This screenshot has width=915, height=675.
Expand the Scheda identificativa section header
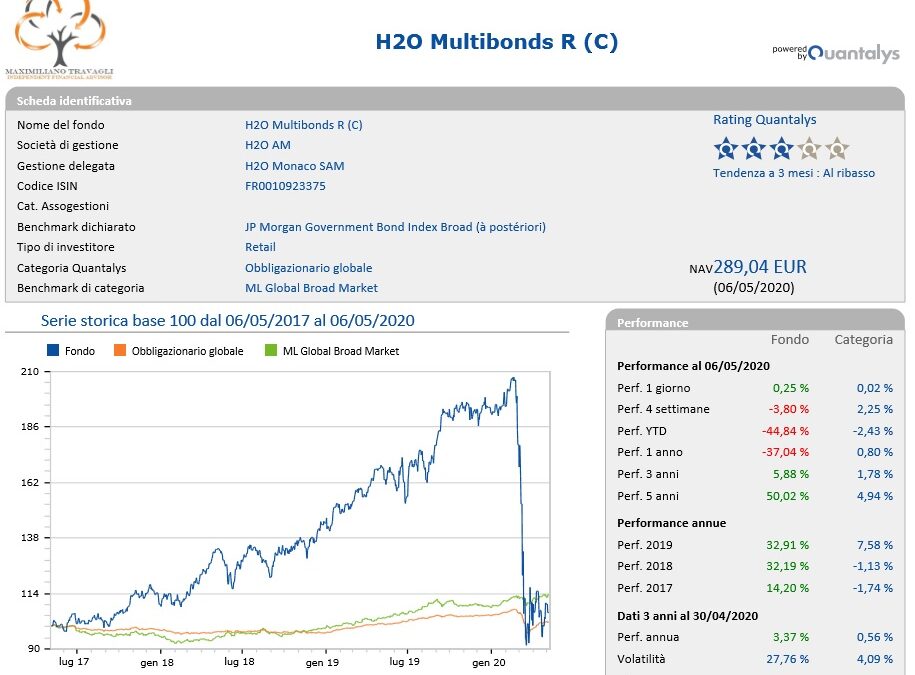pos(75,100)
